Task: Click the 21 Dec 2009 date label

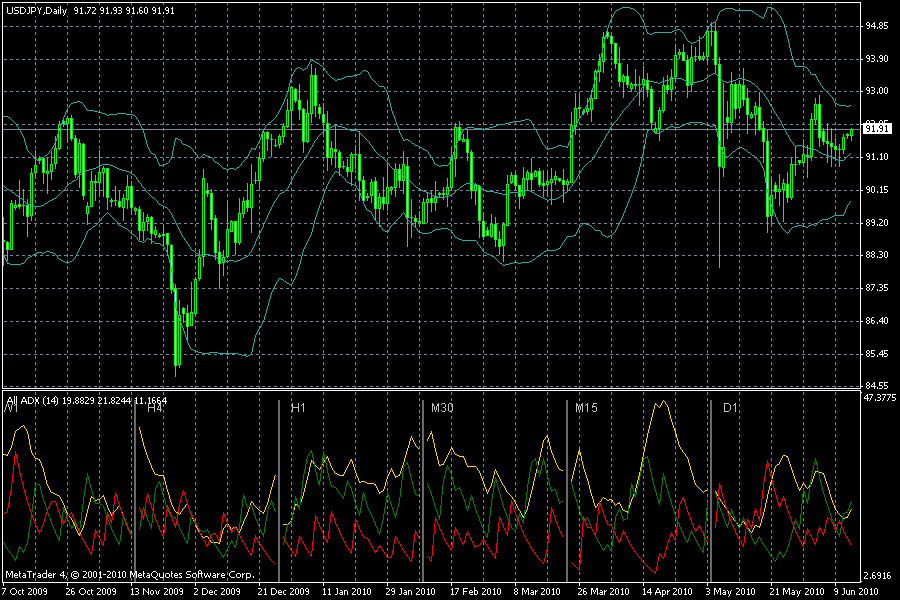Action: coord(284,591)
